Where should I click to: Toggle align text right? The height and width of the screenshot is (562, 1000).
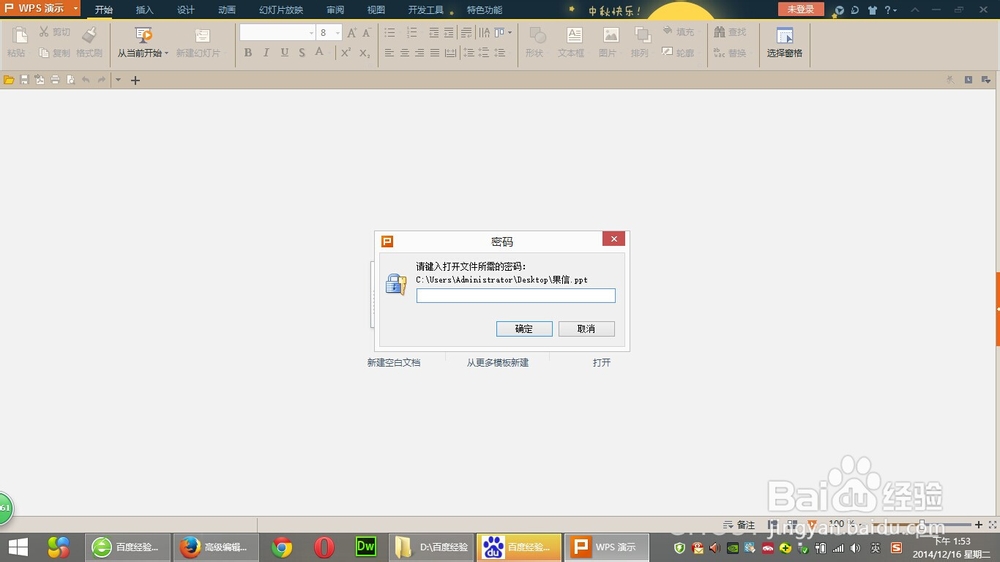click(420, 53)
